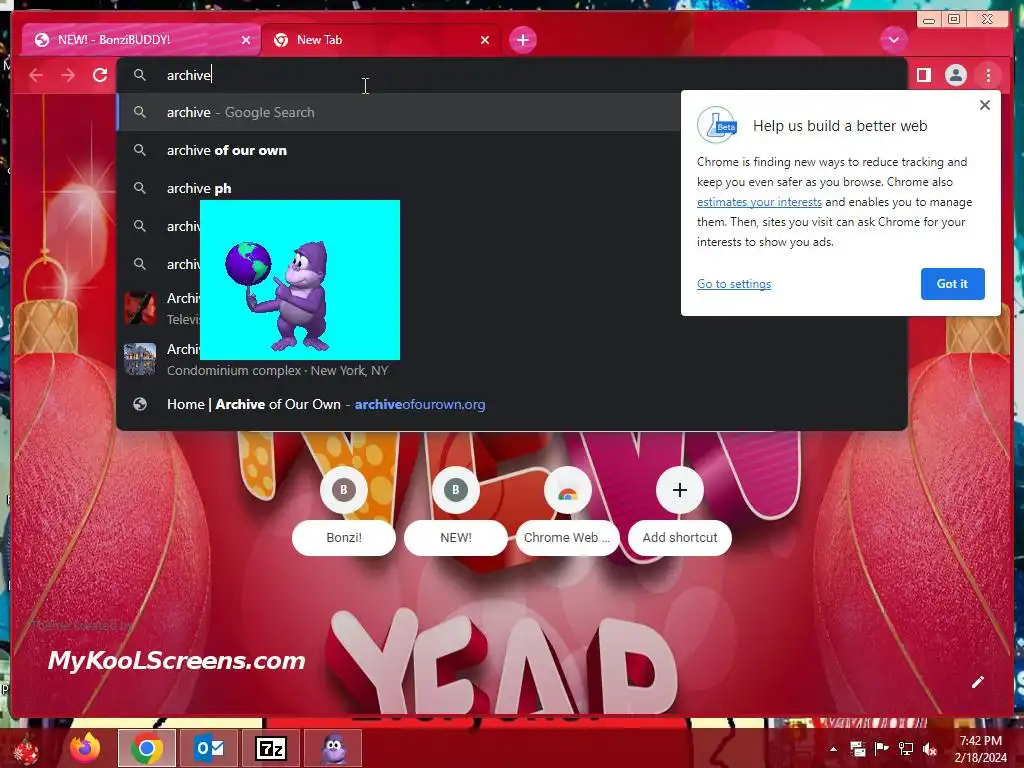Open Outlook from the taskbar
The image size is (1024, 768).
click(209, 748)
